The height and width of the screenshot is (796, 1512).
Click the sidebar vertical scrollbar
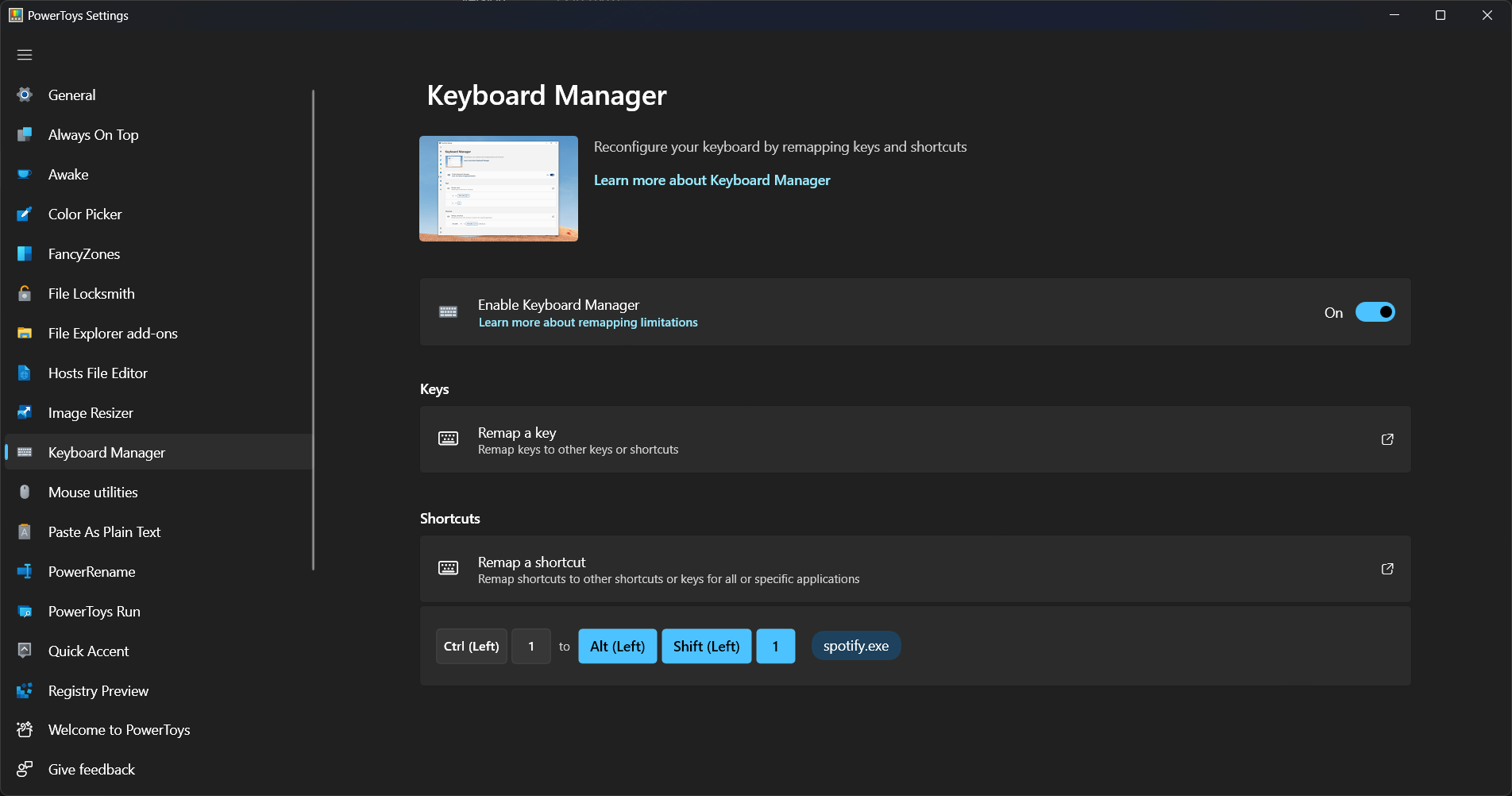[x=313, y=330]
